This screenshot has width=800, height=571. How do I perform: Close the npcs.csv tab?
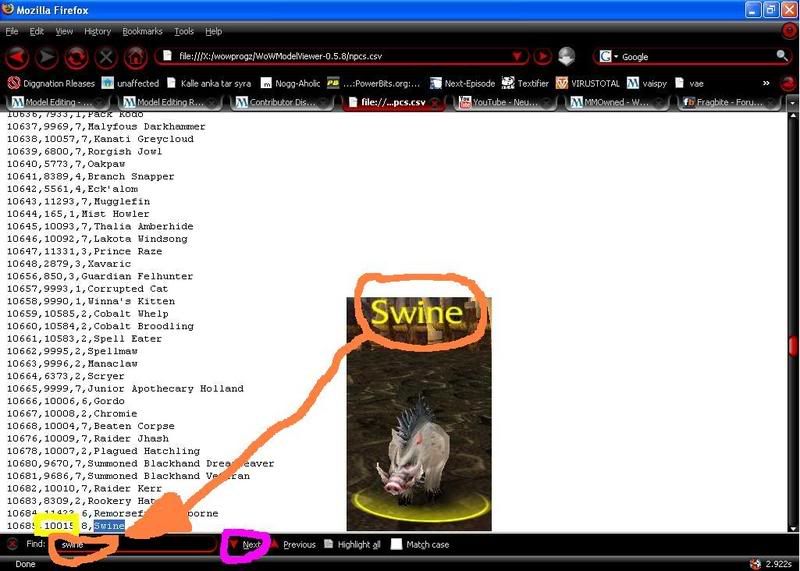(x=434, y=103)
